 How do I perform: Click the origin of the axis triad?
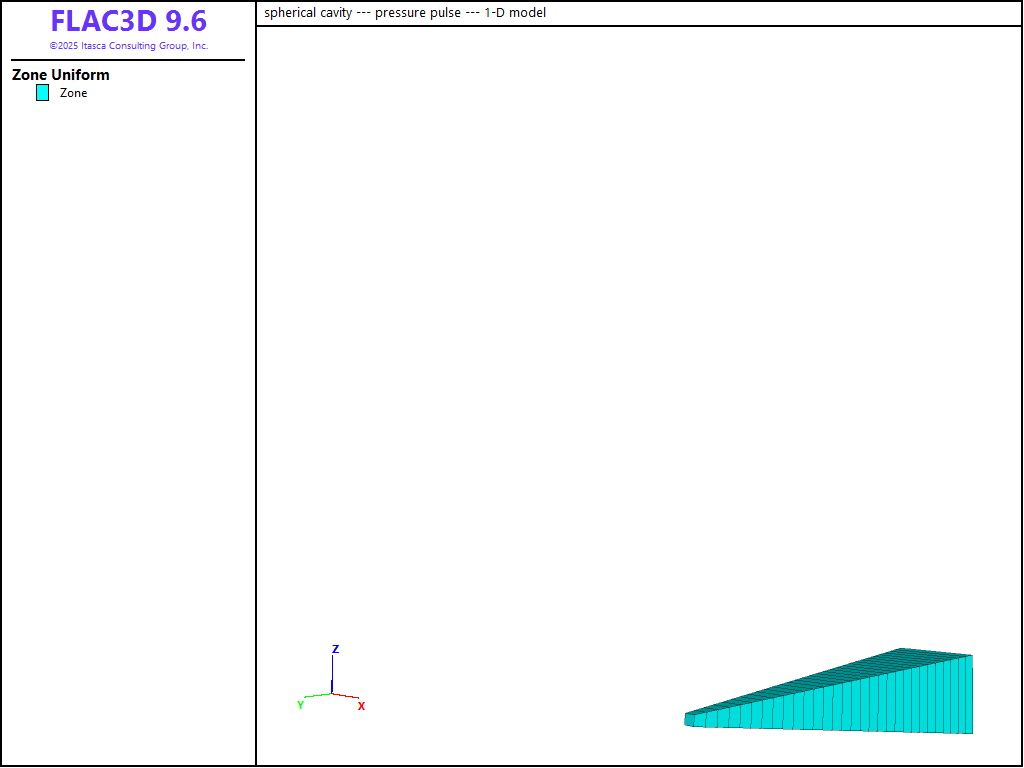click(332, 693)
